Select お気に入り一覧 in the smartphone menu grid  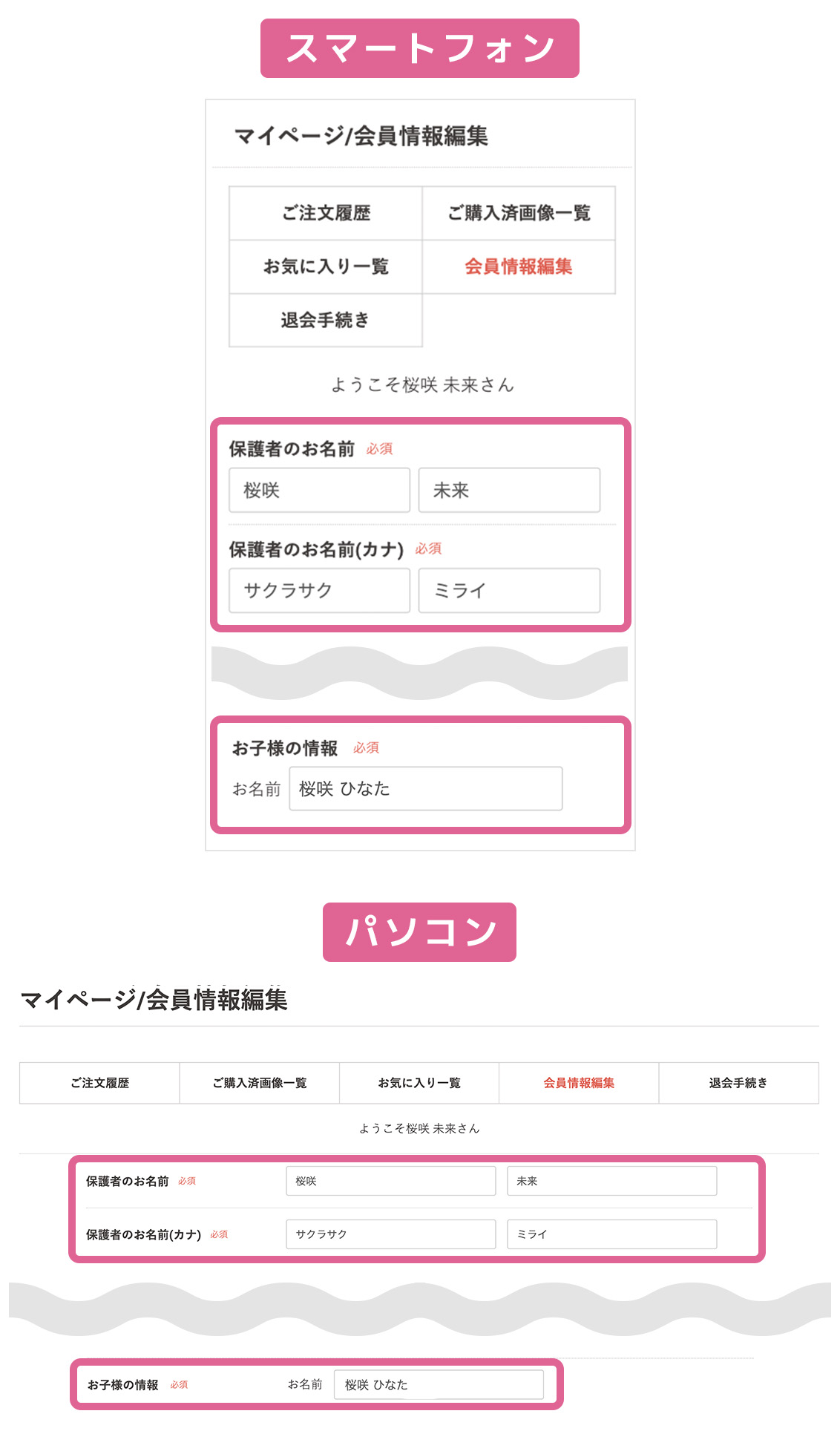326,266
